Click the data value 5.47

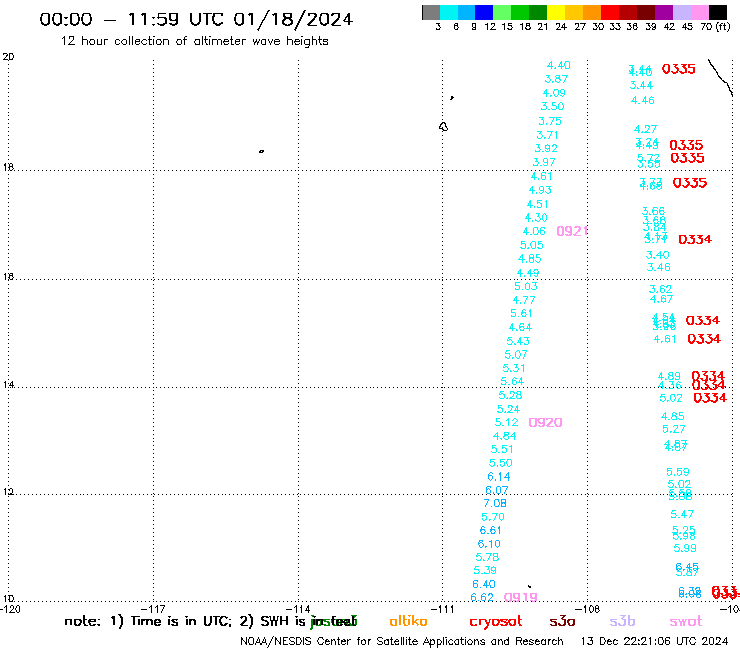pos(682,515)
